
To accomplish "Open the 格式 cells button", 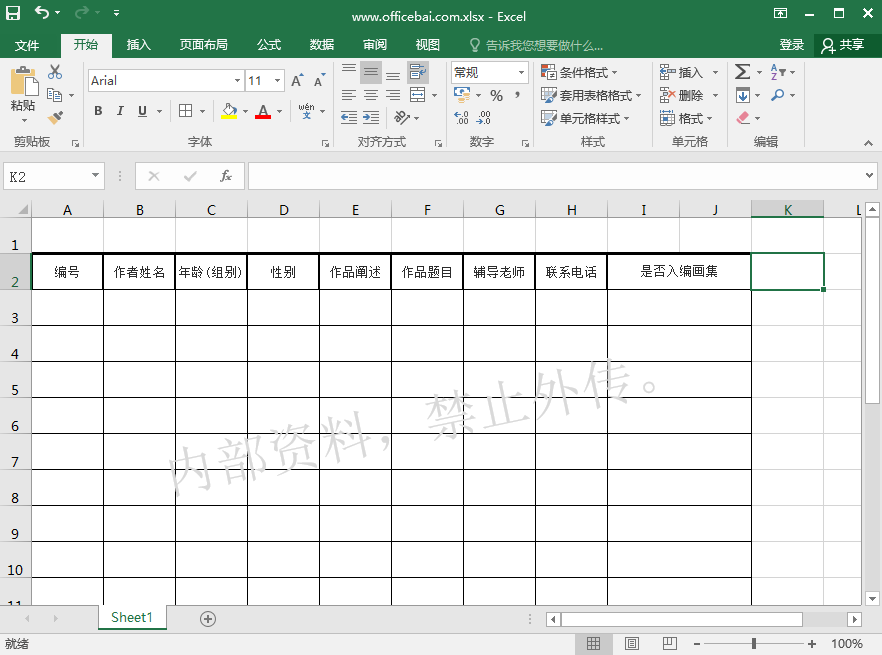I will pyautogui.click(x=686, y=118).
